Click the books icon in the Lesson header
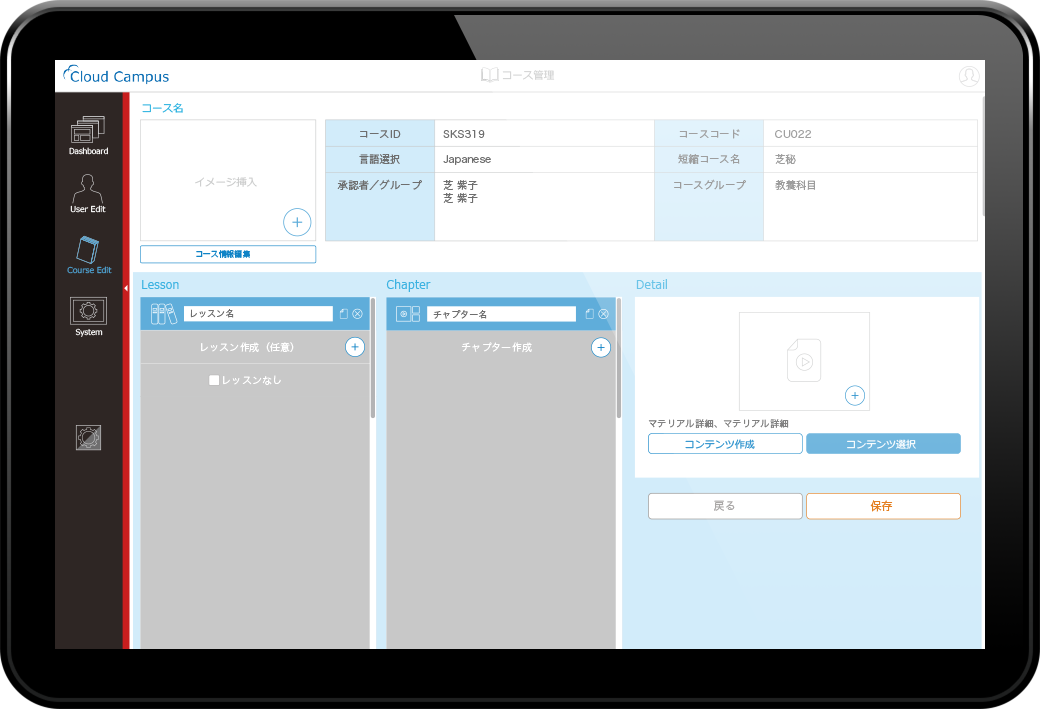 [x=163, y=313]
